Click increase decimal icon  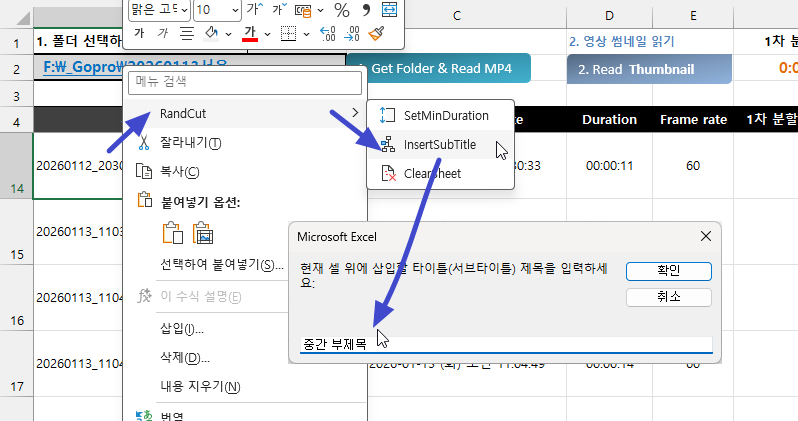327,34
